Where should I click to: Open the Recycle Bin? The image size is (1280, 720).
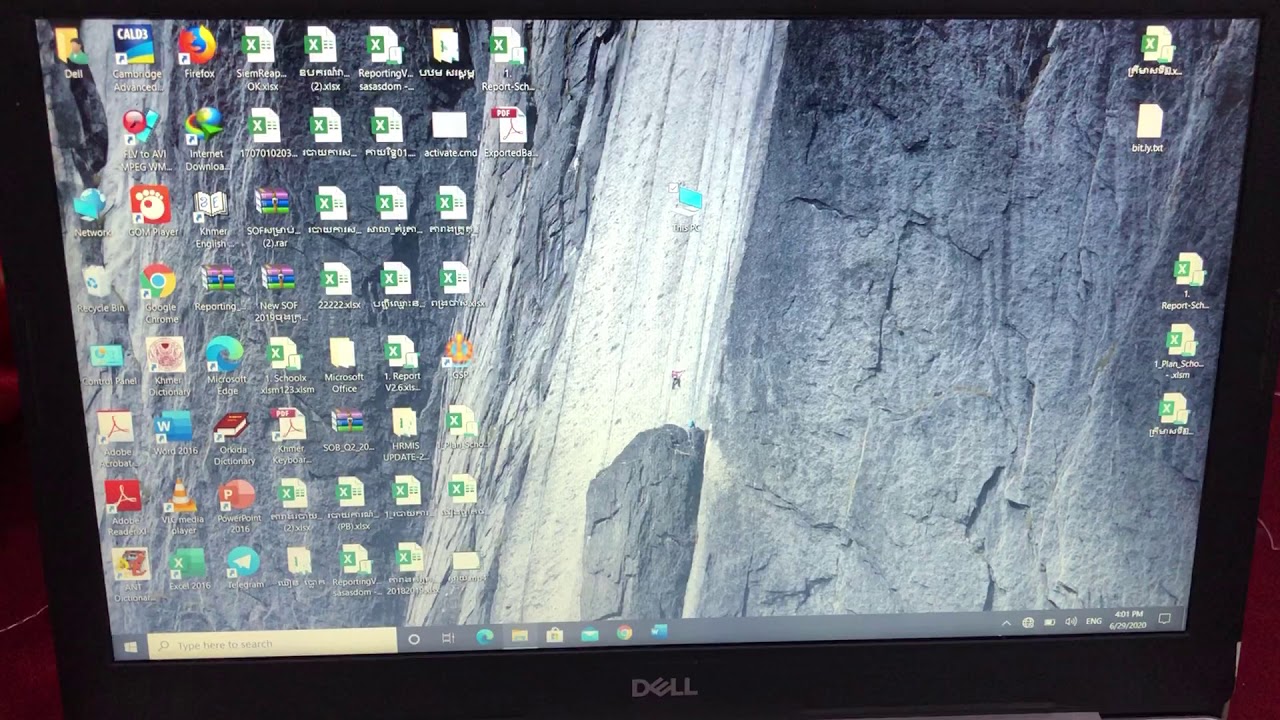pyautogui.click(x=98, y=289)
